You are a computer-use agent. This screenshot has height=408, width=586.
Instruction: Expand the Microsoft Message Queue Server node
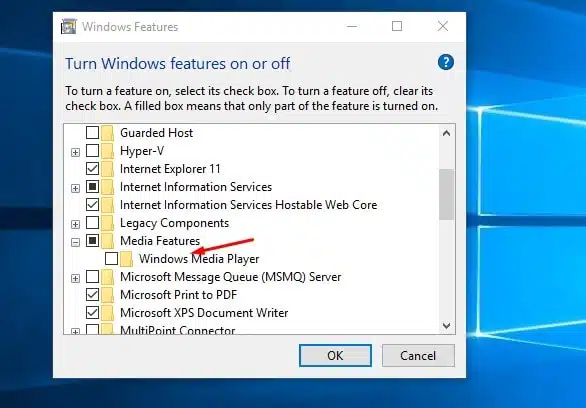(75, 278)
